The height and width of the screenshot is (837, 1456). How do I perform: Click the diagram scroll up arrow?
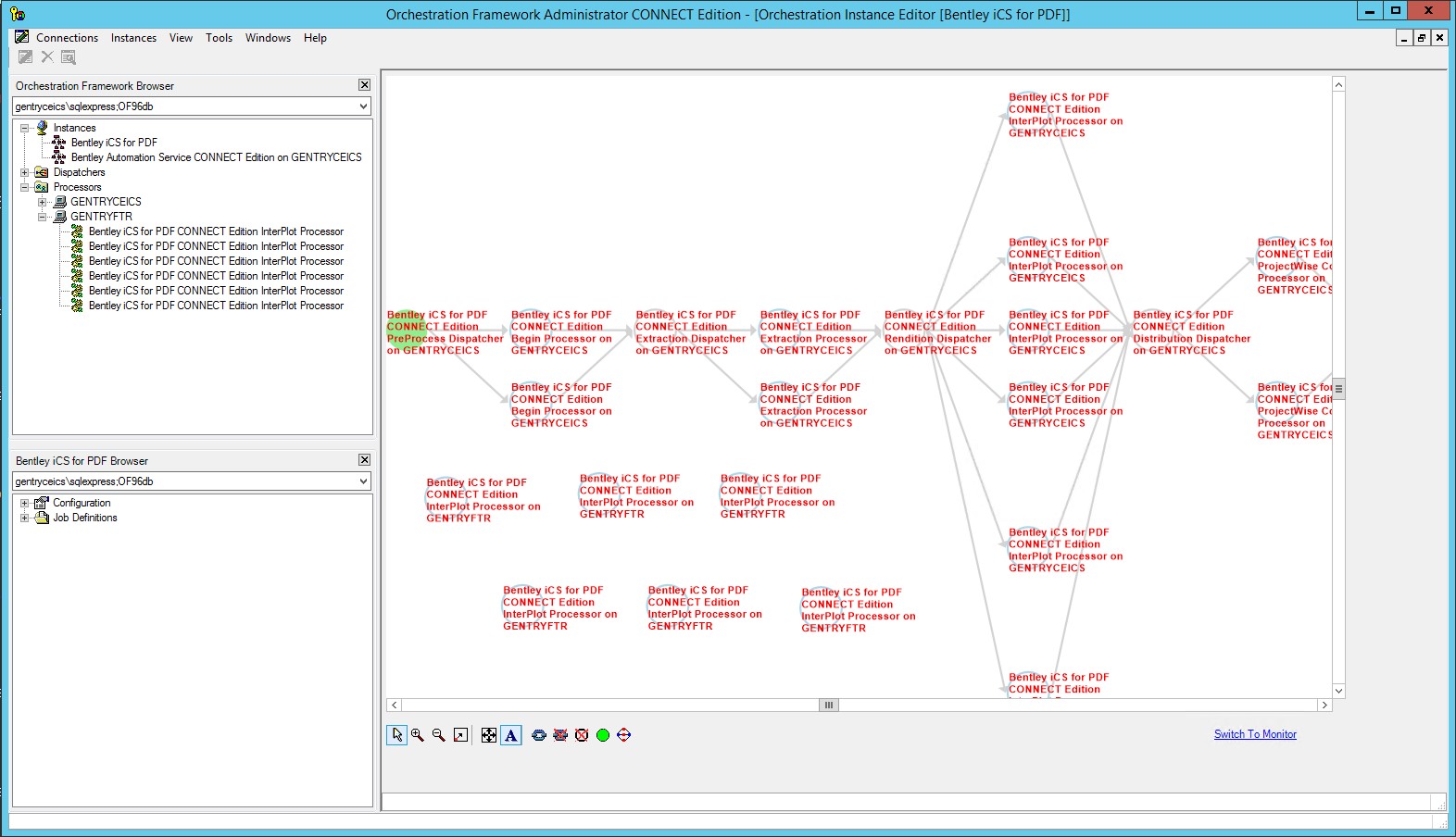pyautogui.click(x=1338, y=85)
